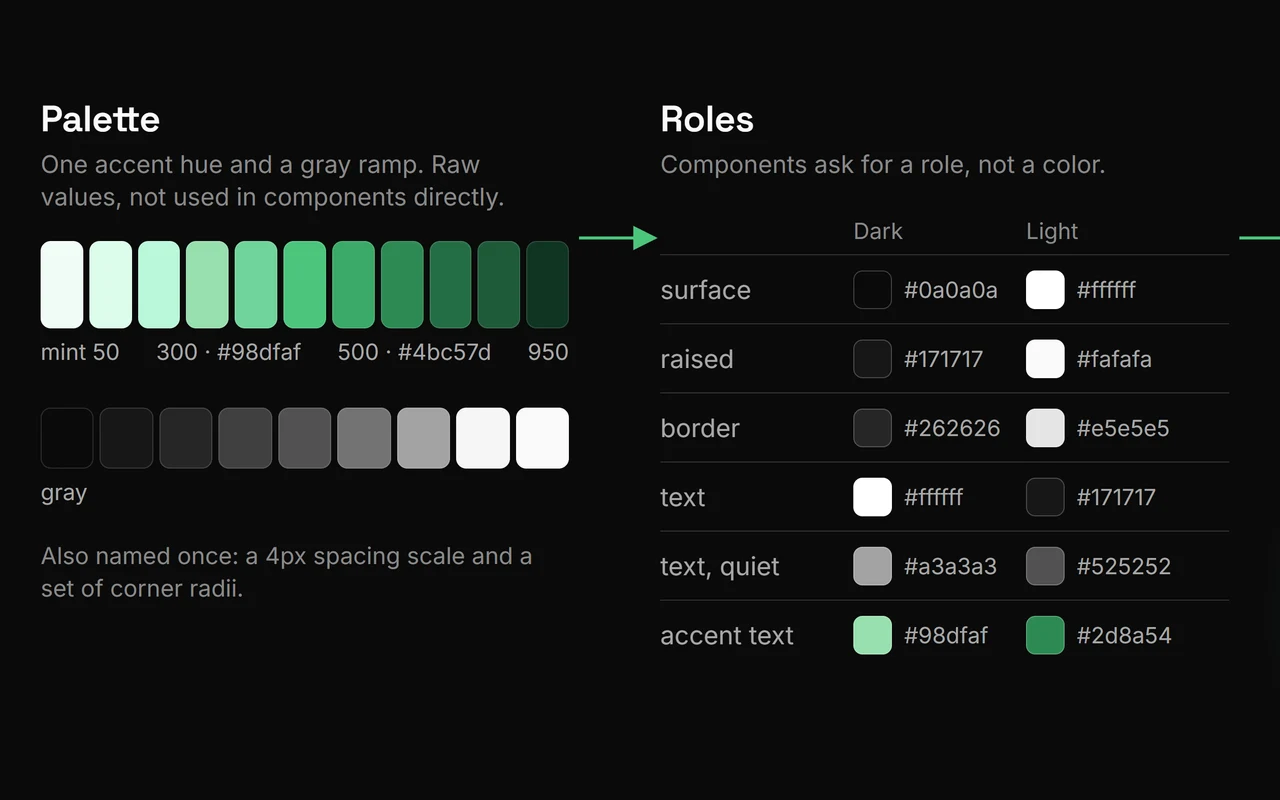Click 'Components ask for a role, not a color.'
The height and width of the screenshot is (800, 1280).
883,164
